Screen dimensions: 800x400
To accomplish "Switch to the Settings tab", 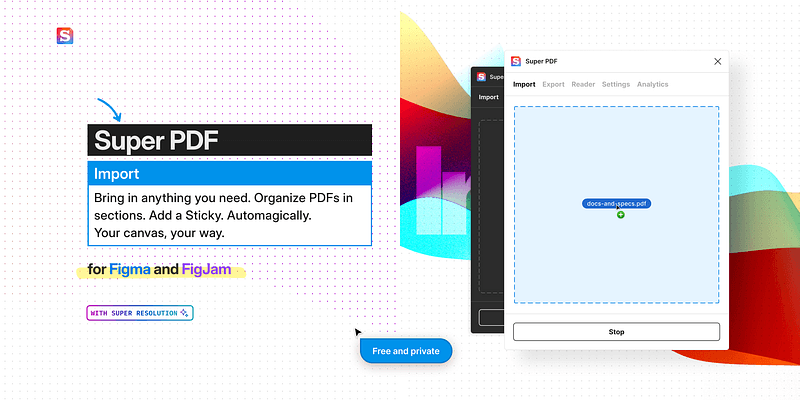I will tap(616, 84).
